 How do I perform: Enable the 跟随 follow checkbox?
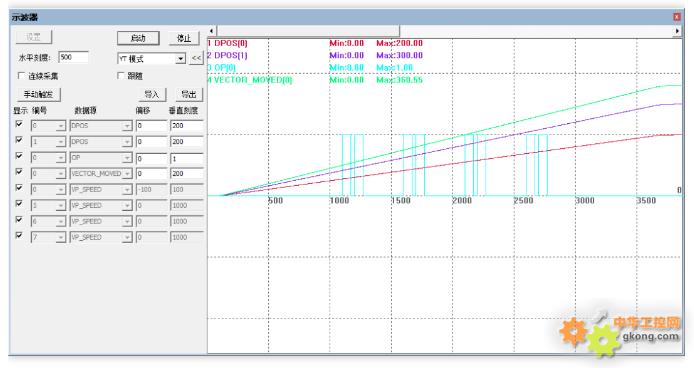tap(120, 76)
